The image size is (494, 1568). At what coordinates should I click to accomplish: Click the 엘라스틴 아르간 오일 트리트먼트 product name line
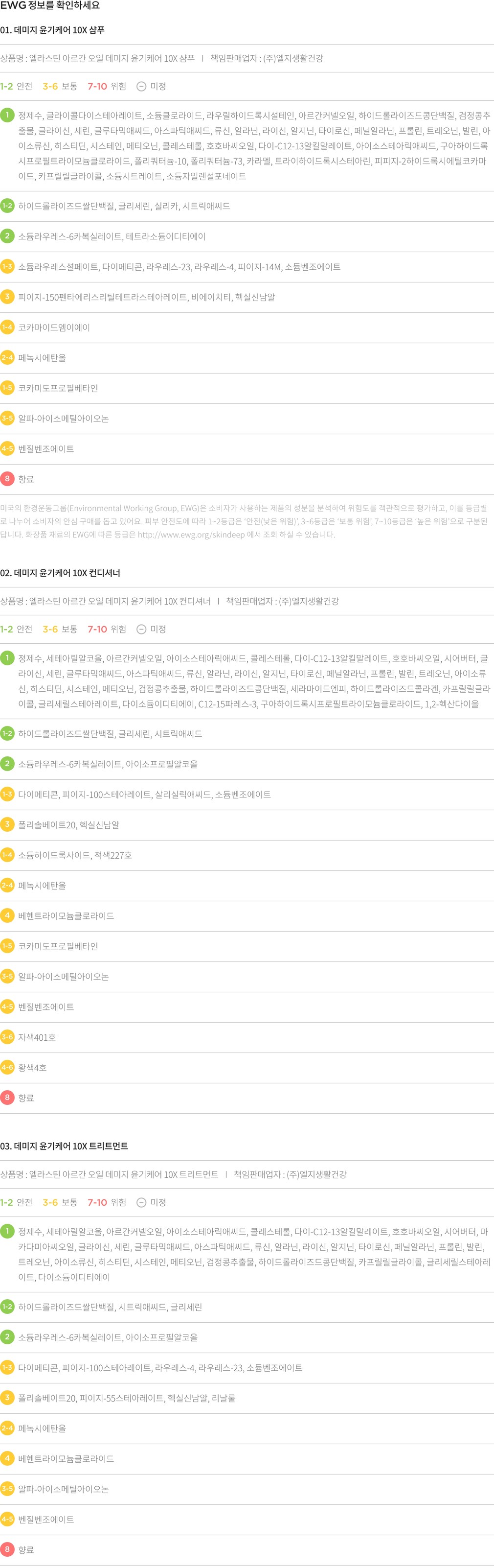tap(110, 1174)
